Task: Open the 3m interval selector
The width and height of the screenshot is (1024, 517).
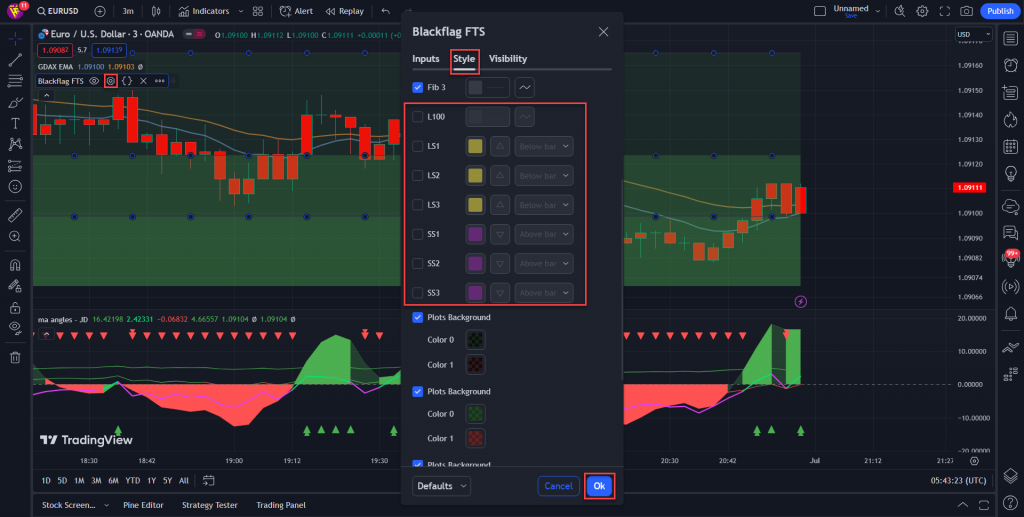Action: click(128, 11)
